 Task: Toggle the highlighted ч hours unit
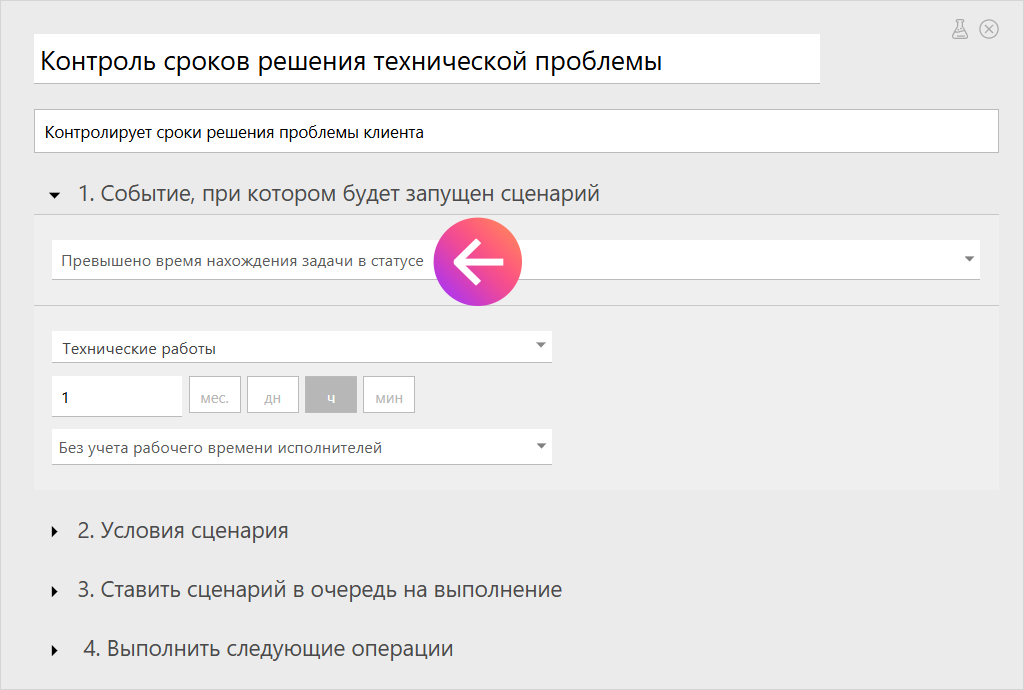330,397
